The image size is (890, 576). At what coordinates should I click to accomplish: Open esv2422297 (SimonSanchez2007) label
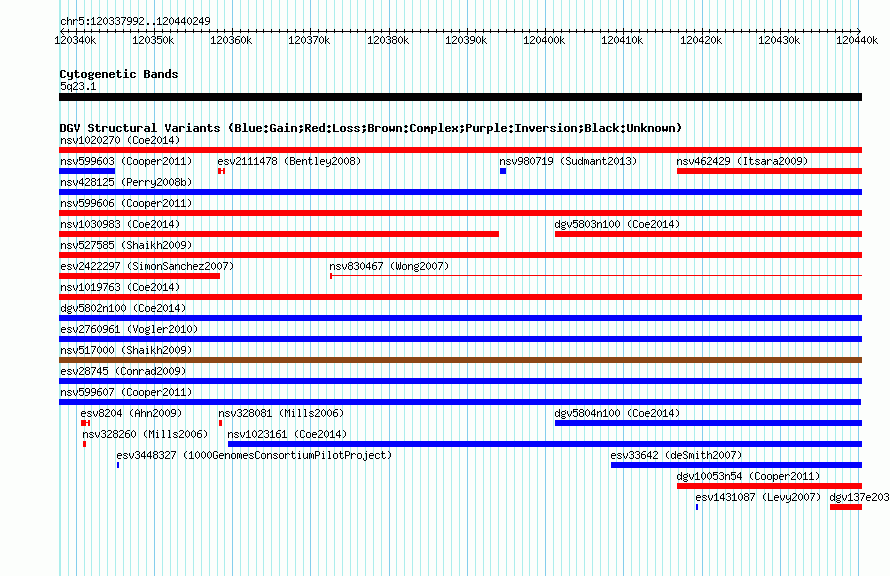coord(147,266)
